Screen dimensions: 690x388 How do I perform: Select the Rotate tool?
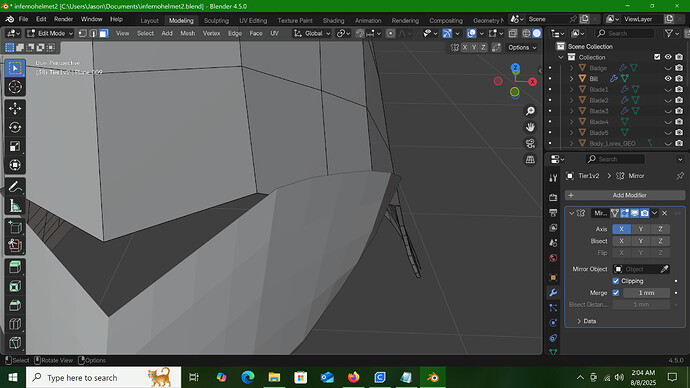coord(15,127)
